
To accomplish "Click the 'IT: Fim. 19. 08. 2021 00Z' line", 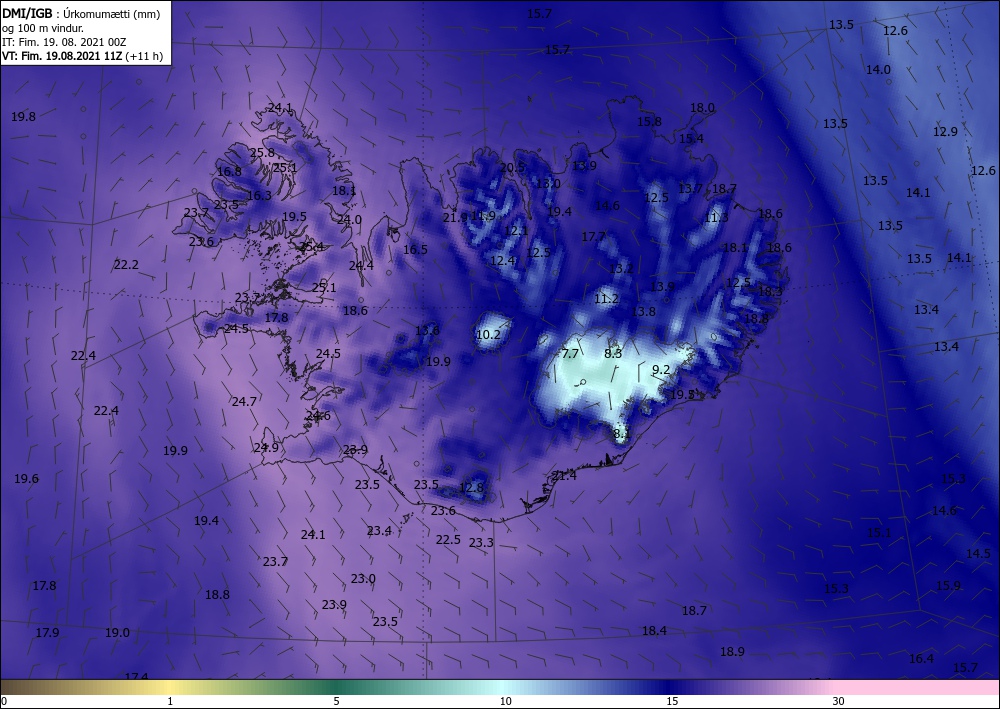I will [64, 42].
